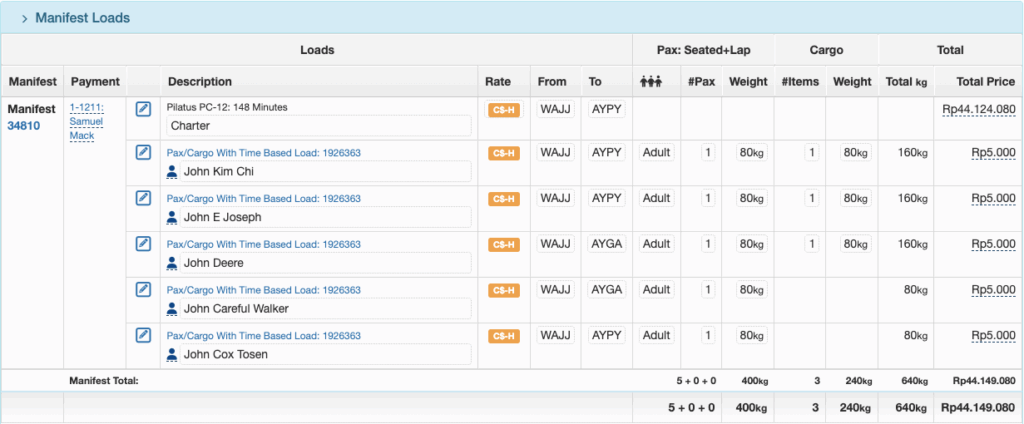Click the C$-H rate badge on Charter row
The height and width of the screenshot is (424, 1024).
tap(504, 110)
